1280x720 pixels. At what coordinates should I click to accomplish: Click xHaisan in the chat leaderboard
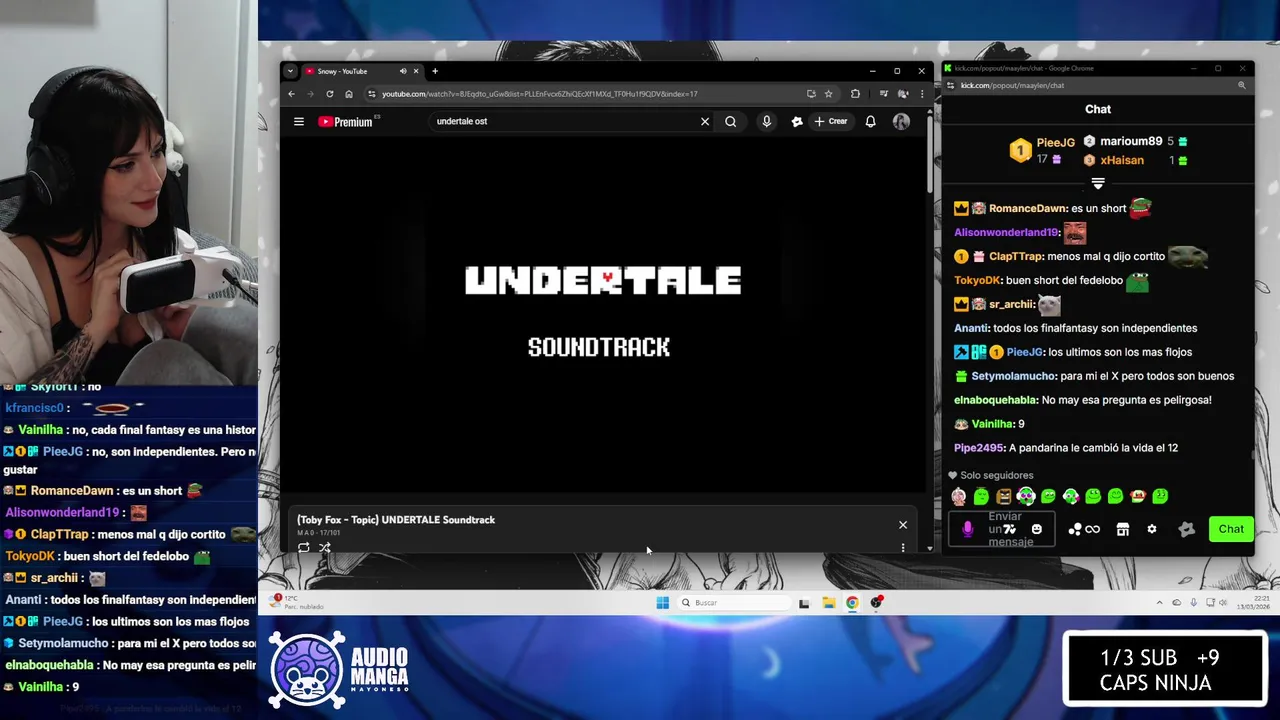coord(1122,160)
